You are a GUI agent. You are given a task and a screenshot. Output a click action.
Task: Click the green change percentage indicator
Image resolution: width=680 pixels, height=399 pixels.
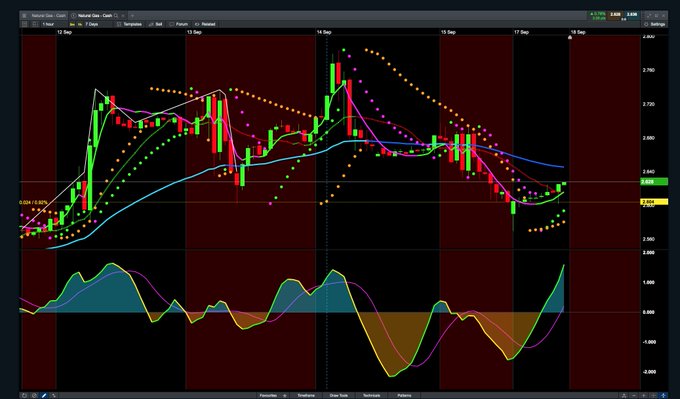pyautogui.click(x=597, y=16)
